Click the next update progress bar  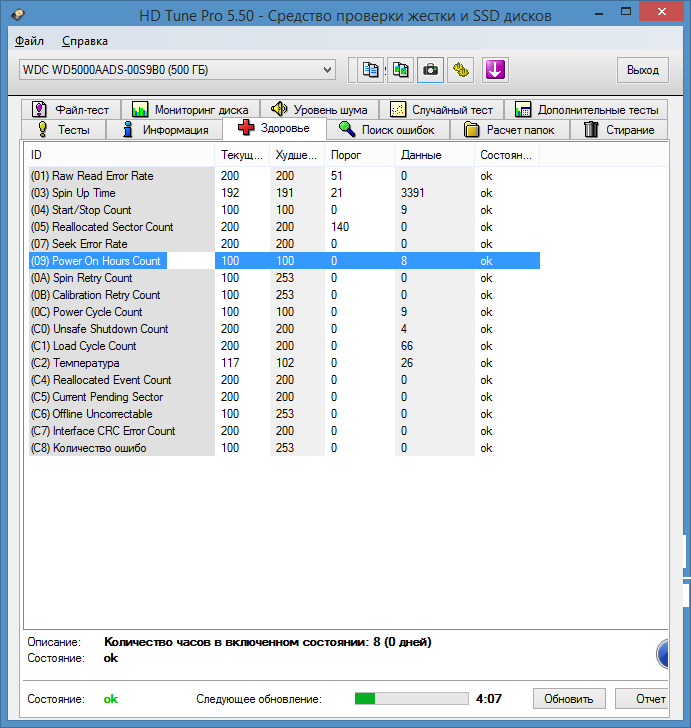click(411, 698)
